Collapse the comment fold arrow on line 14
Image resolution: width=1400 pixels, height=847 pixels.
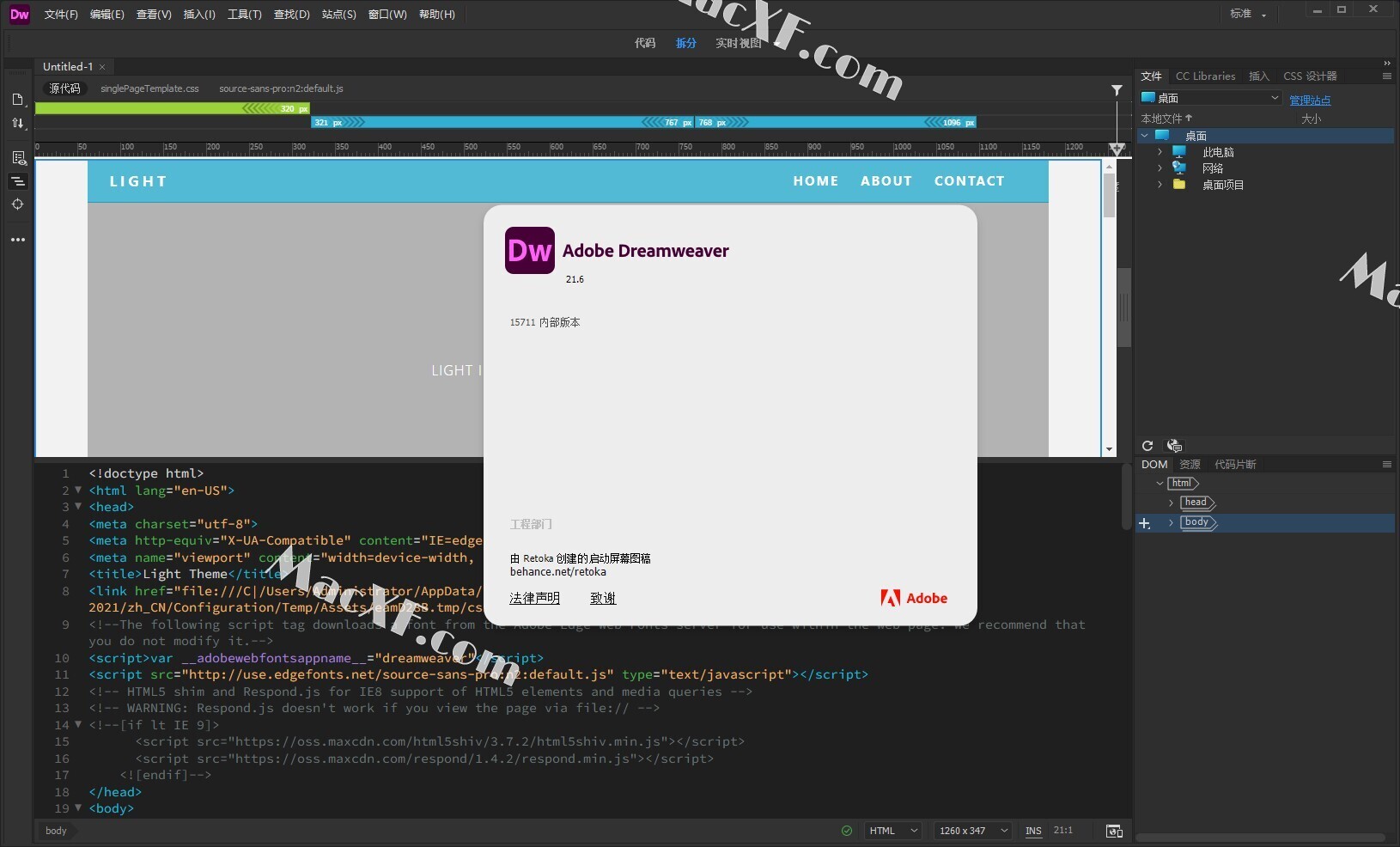(78, 724)
